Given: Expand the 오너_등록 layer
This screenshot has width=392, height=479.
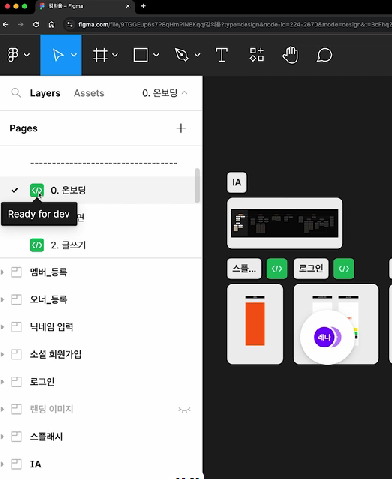Looking at the screenshot, I should (x=3, y=300).
